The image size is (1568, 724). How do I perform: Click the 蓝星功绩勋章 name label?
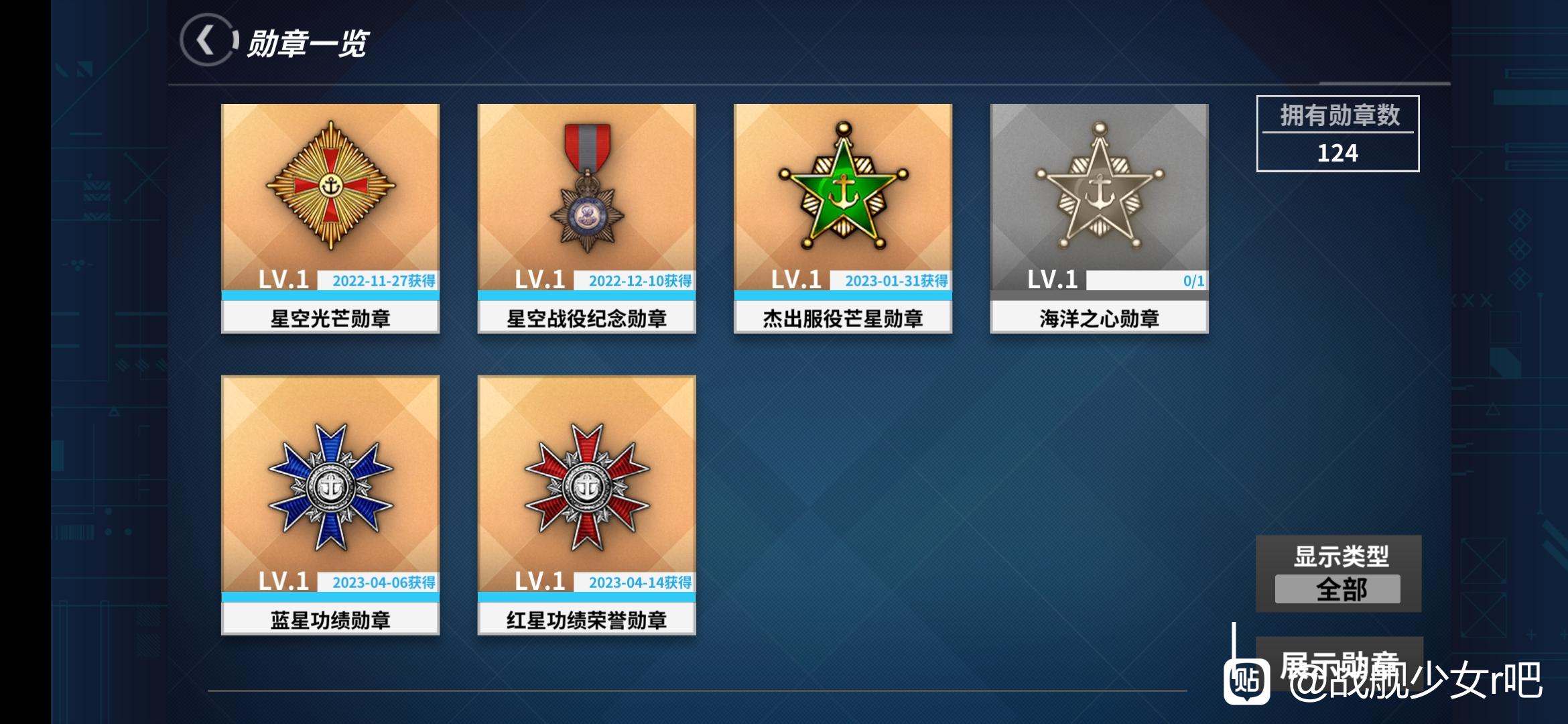[330, 619]
